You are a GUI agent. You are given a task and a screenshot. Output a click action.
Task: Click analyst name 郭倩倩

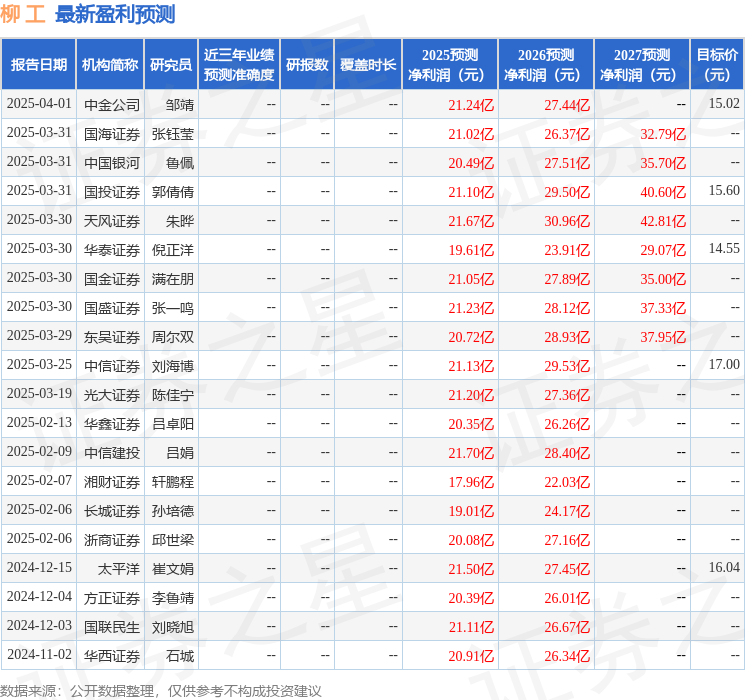coord(173,192)
